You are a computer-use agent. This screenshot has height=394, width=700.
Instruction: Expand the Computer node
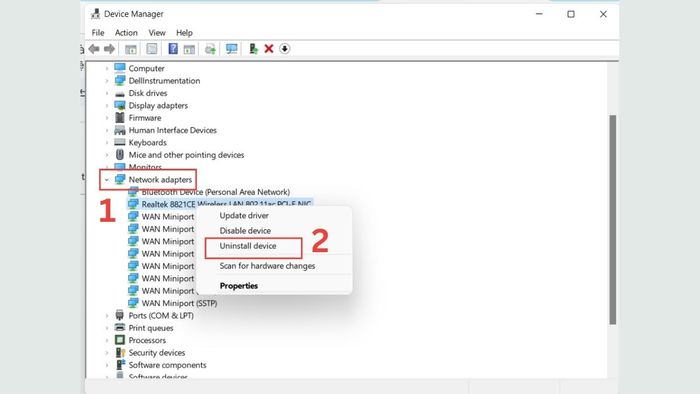[x=107, y=69]
